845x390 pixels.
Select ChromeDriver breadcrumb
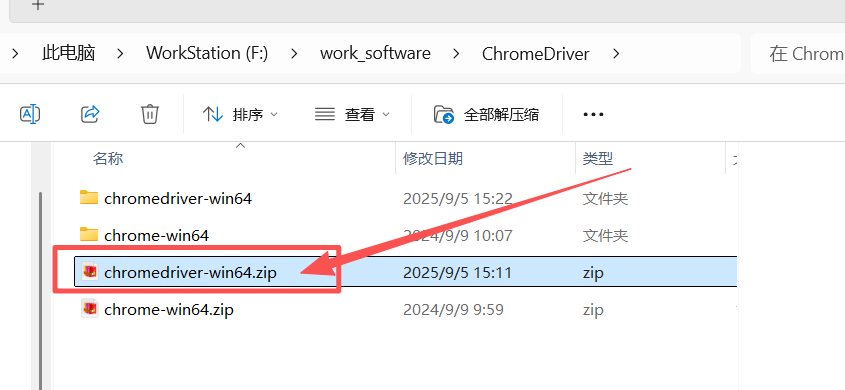click(x=536, y=53)
